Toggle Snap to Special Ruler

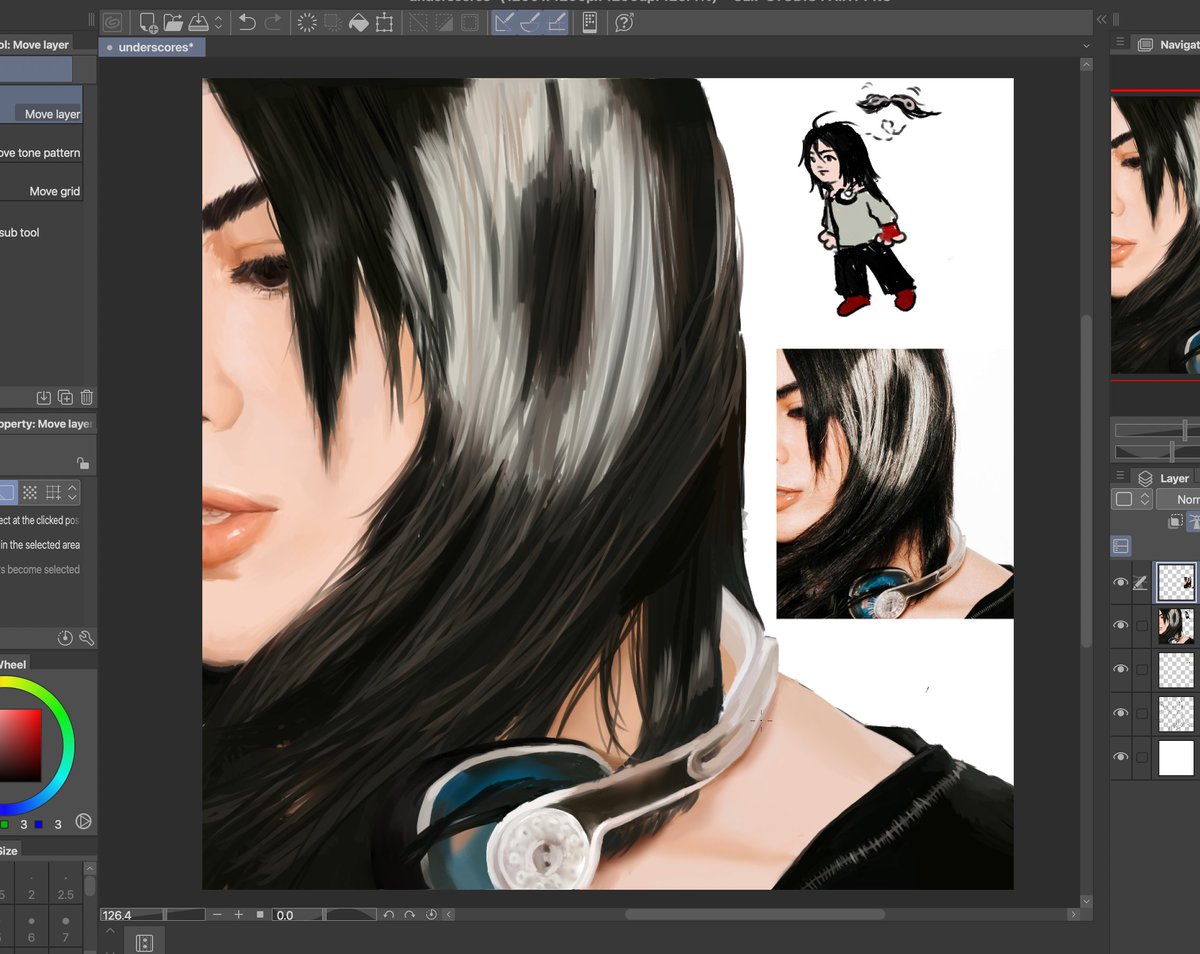530,22
